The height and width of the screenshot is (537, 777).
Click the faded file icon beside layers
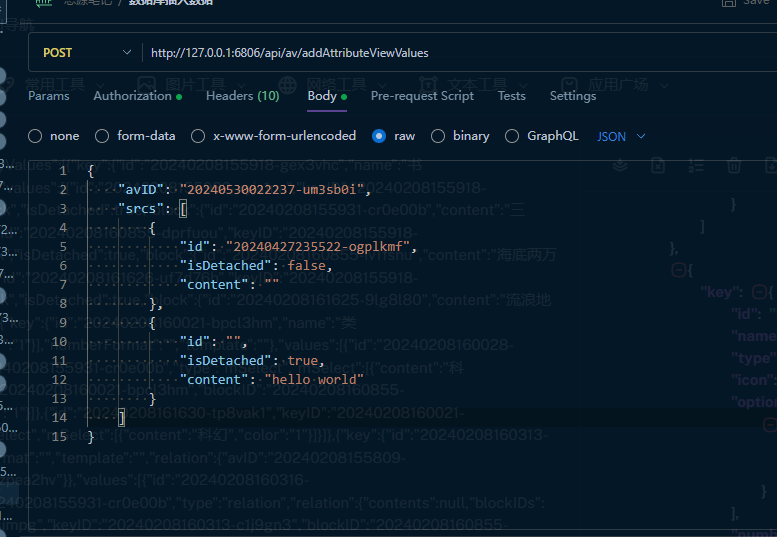tap(658, 165)
